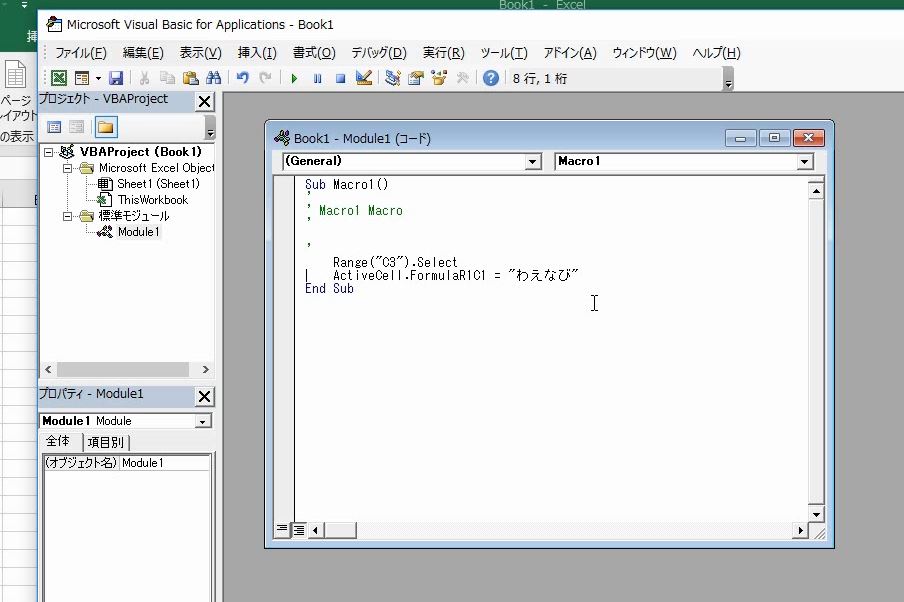Click the Insert UserForm toolbar icon
This screenshot has height=602, width=904.
pyautogui.click(x=82, y=78)
